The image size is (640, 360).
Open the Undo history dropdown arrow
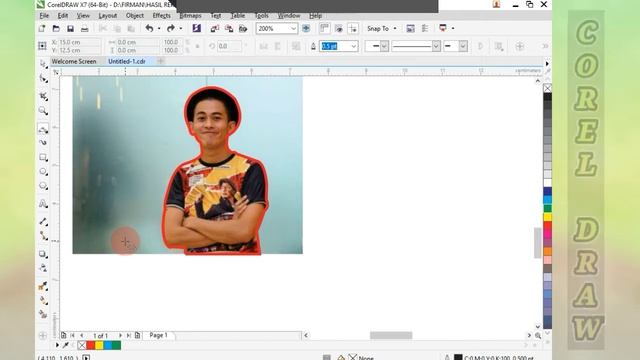pyautogui.click(x=159, y=29)
